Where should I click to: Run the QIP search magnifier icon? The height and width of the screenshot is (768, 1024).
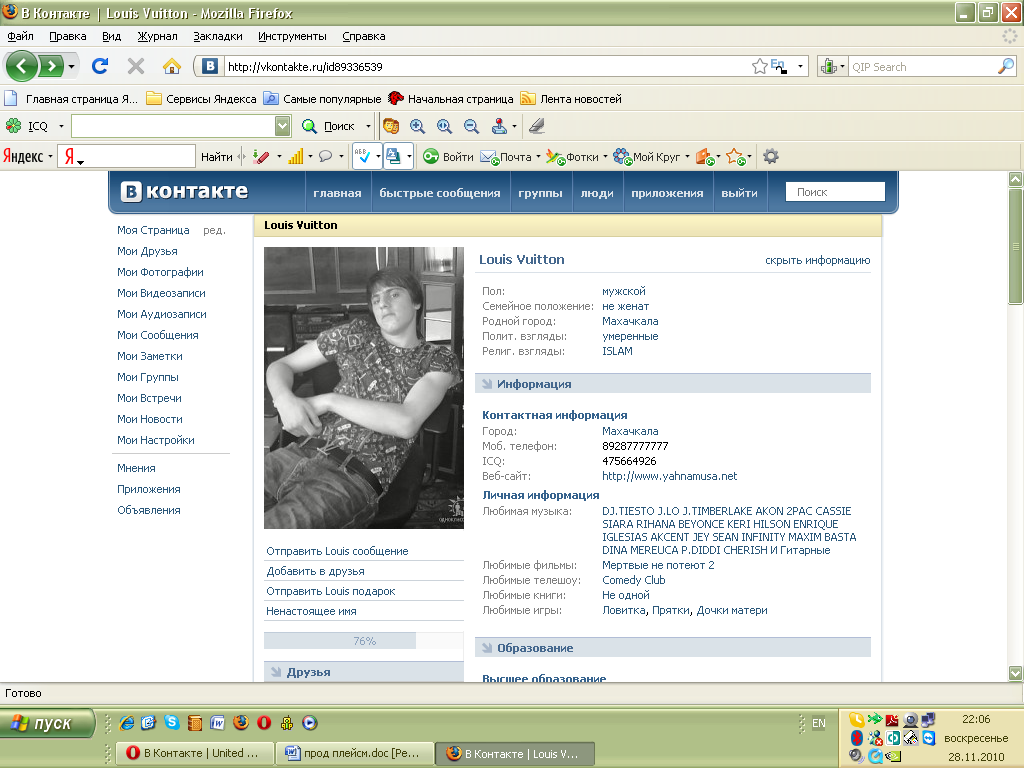pyautogui.click(x=1006, y=66)
